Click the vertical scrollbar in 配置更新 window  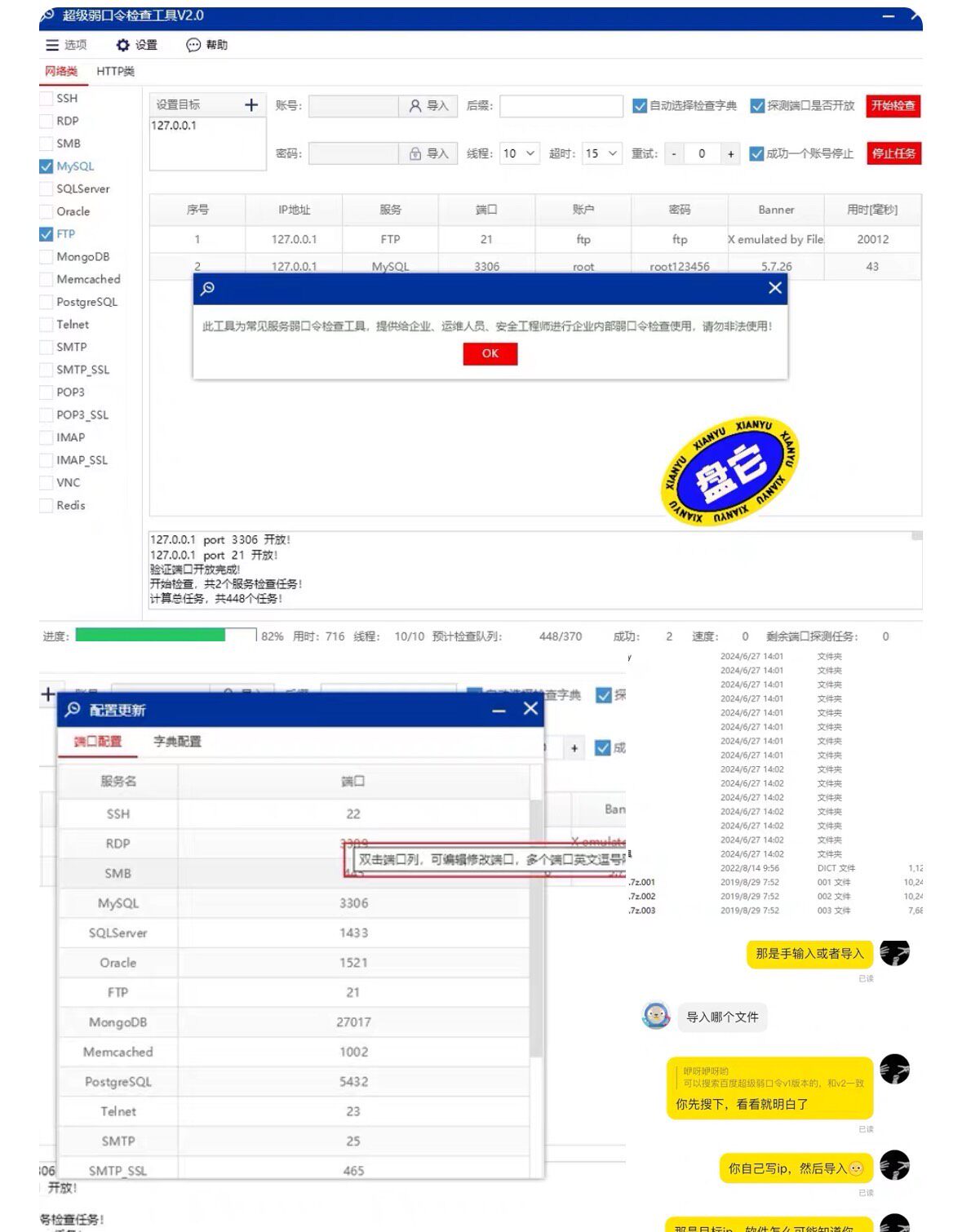[536, 928]
